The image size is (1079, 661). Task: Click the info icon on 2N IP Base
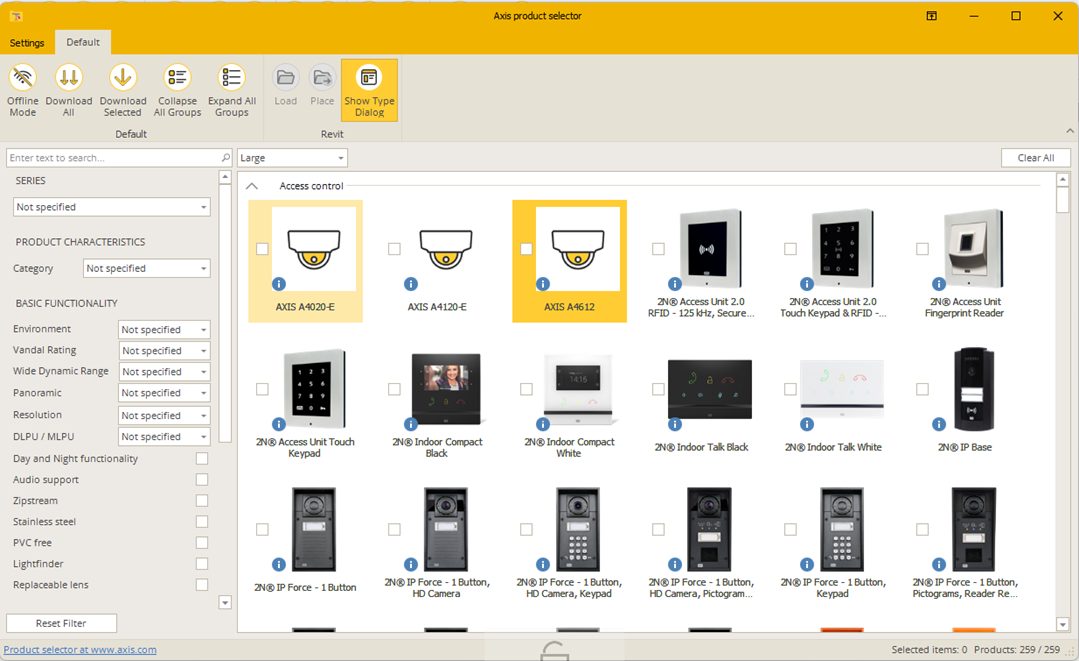[x=939, y=424]
